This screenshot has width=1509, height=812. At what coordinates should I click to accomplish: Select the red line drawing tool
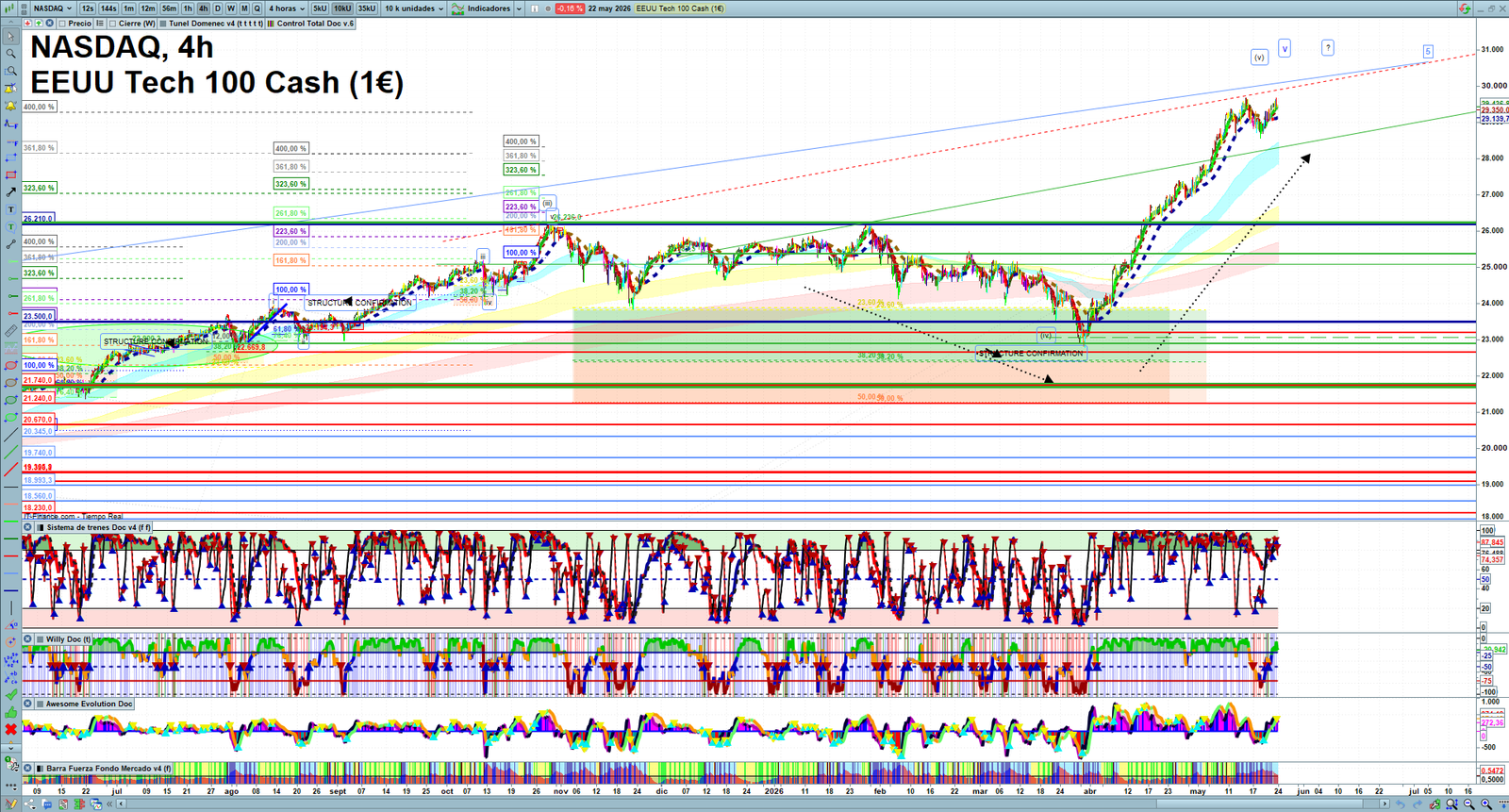(10, 470)
